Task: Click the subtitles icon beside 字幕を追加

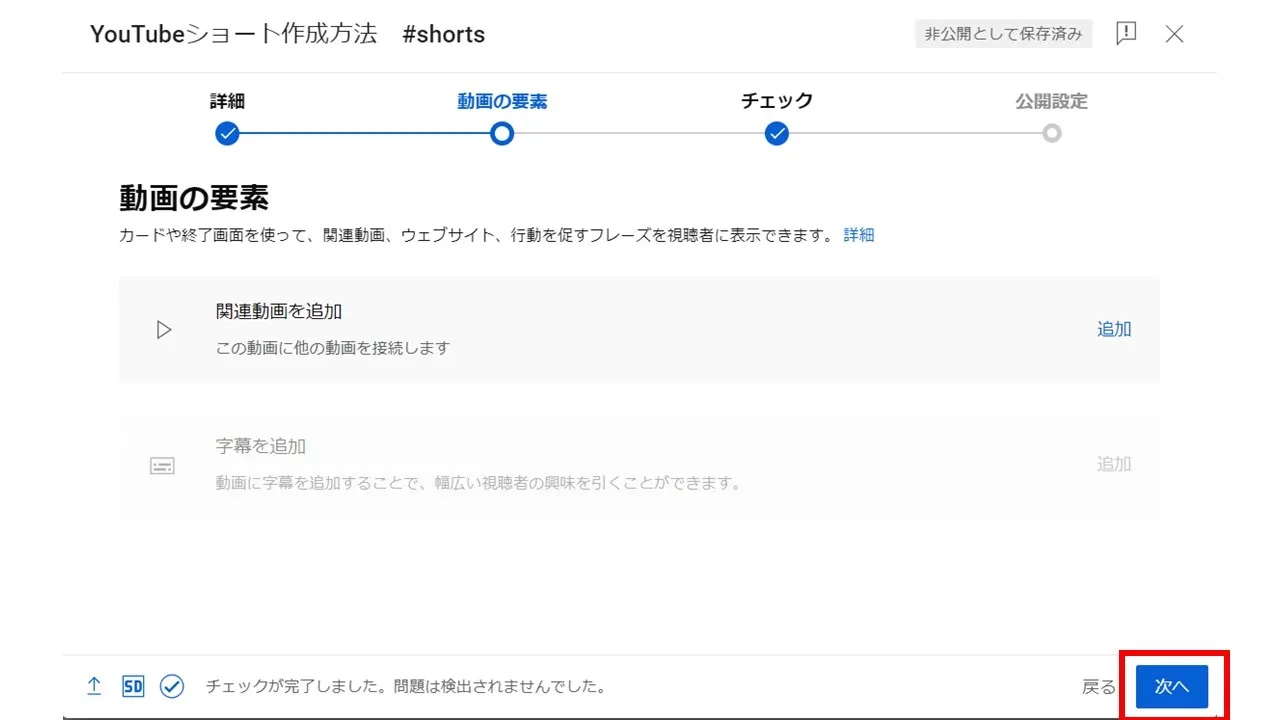Action: 162,466
